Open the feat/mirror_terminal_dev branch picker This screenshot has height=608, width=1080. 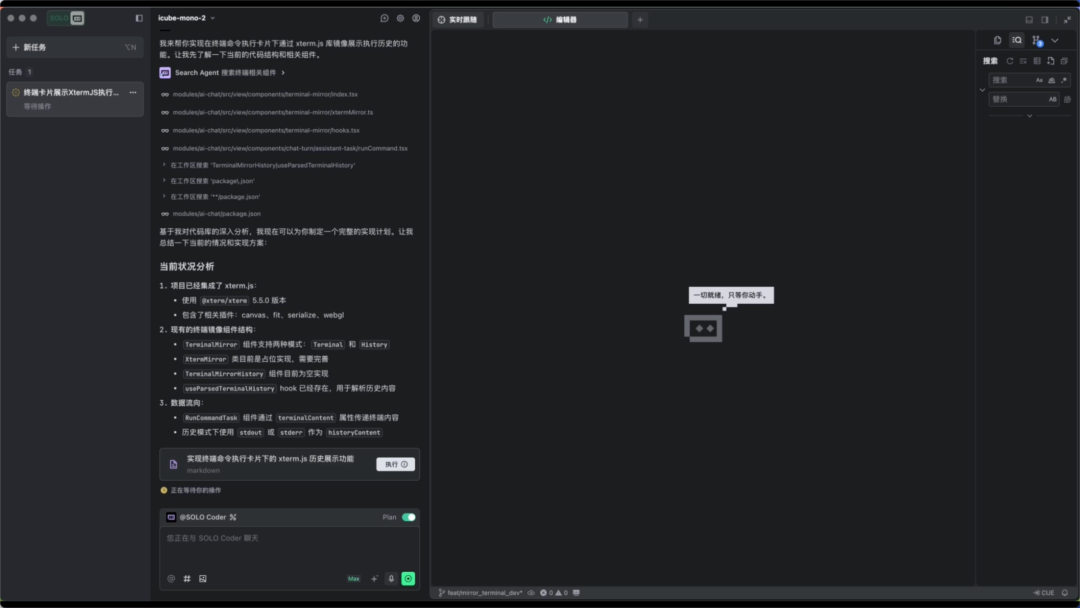tap(481, 593)
